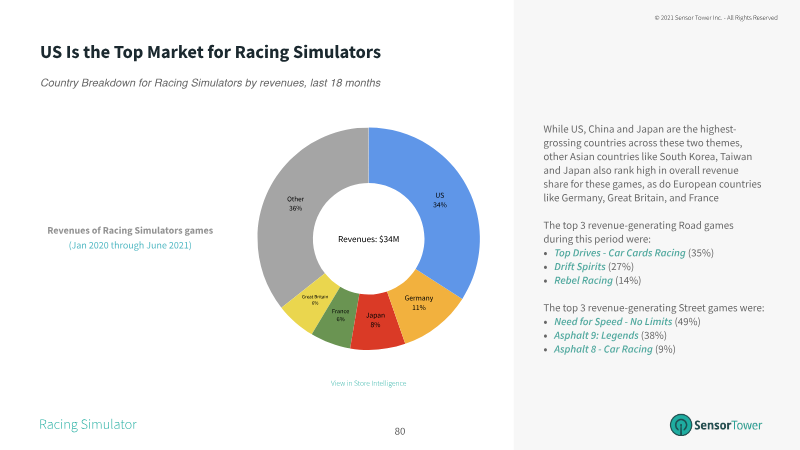The height and width of the screenshot is (450, 800).
Task: Open Top Drives - Car Cards Racing link
Action: [619, 253]
